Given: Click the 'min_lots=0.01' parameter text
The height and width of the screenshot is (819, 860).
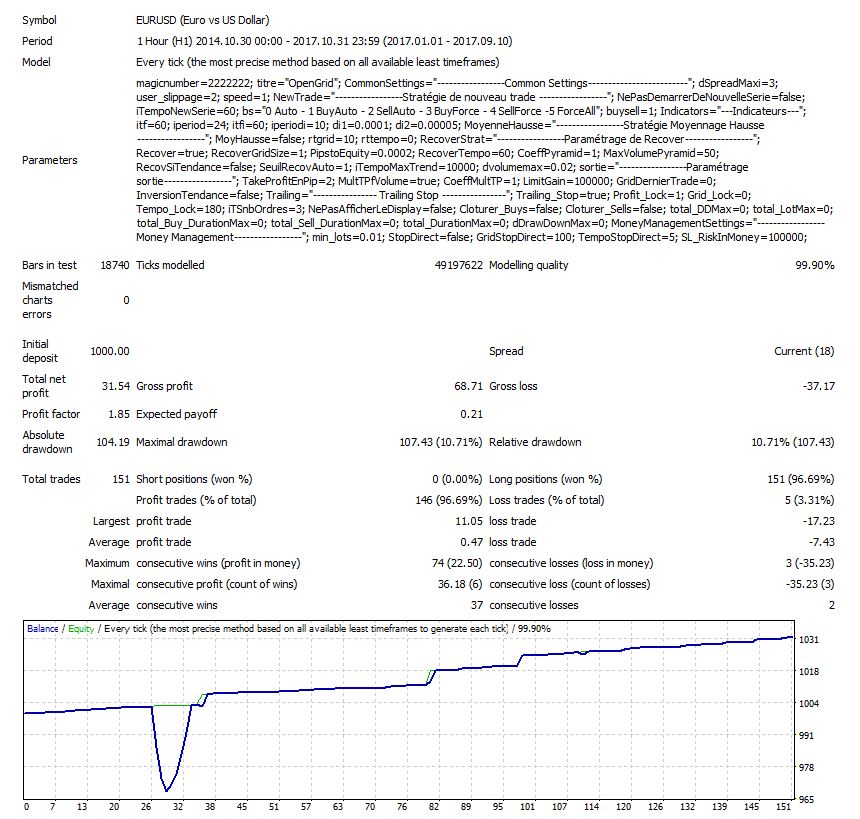Looking at the screenshot, I should [x=347, y=238].
